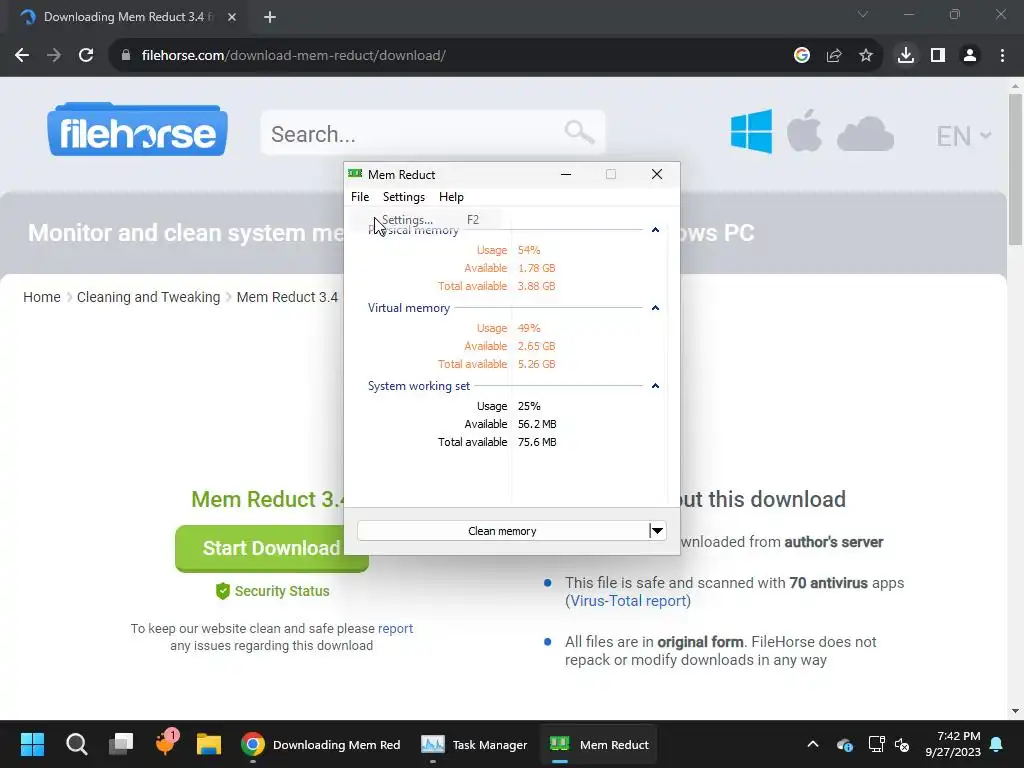The width and height of the screenshot is (1024, 768).
Task: Select the Apple Mac platform icon
Action: [x=804, y=131]
